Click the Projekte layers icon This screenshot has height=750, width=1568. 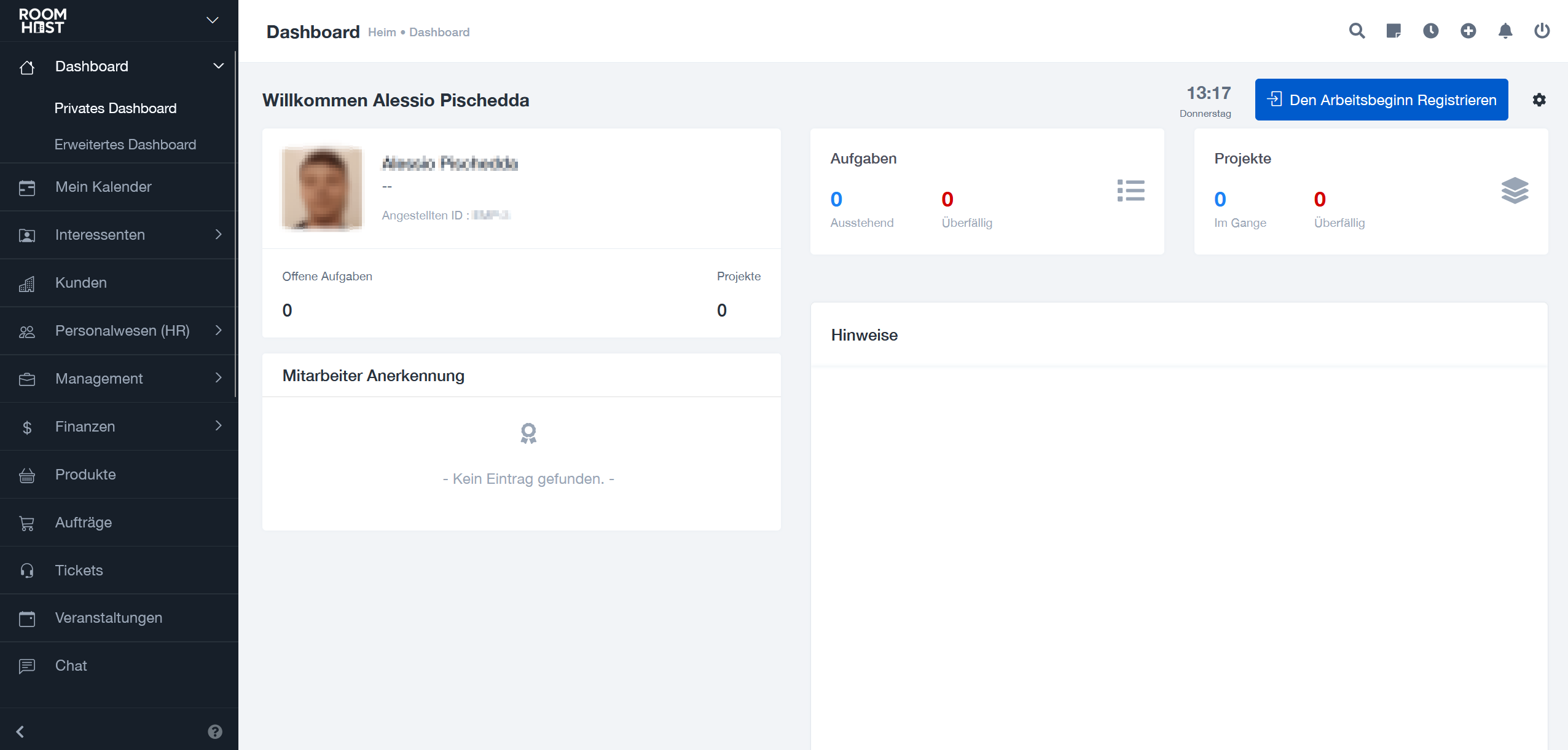pyautogui.click(x=1515, y=191)
